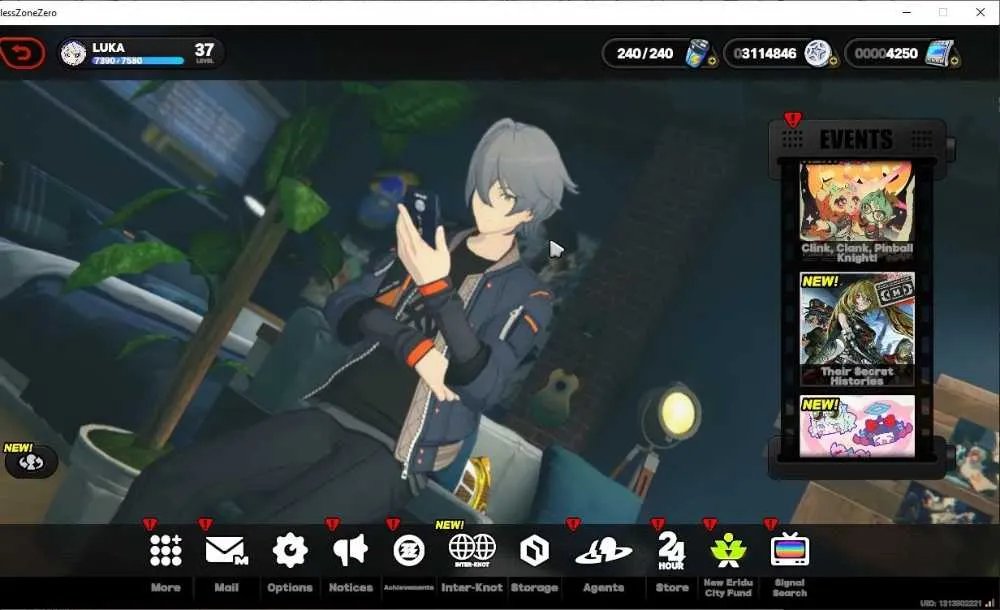
Task: Minimize the ZenlessZoneZero window
Action: pyautogui.click(x=907, y=12)
